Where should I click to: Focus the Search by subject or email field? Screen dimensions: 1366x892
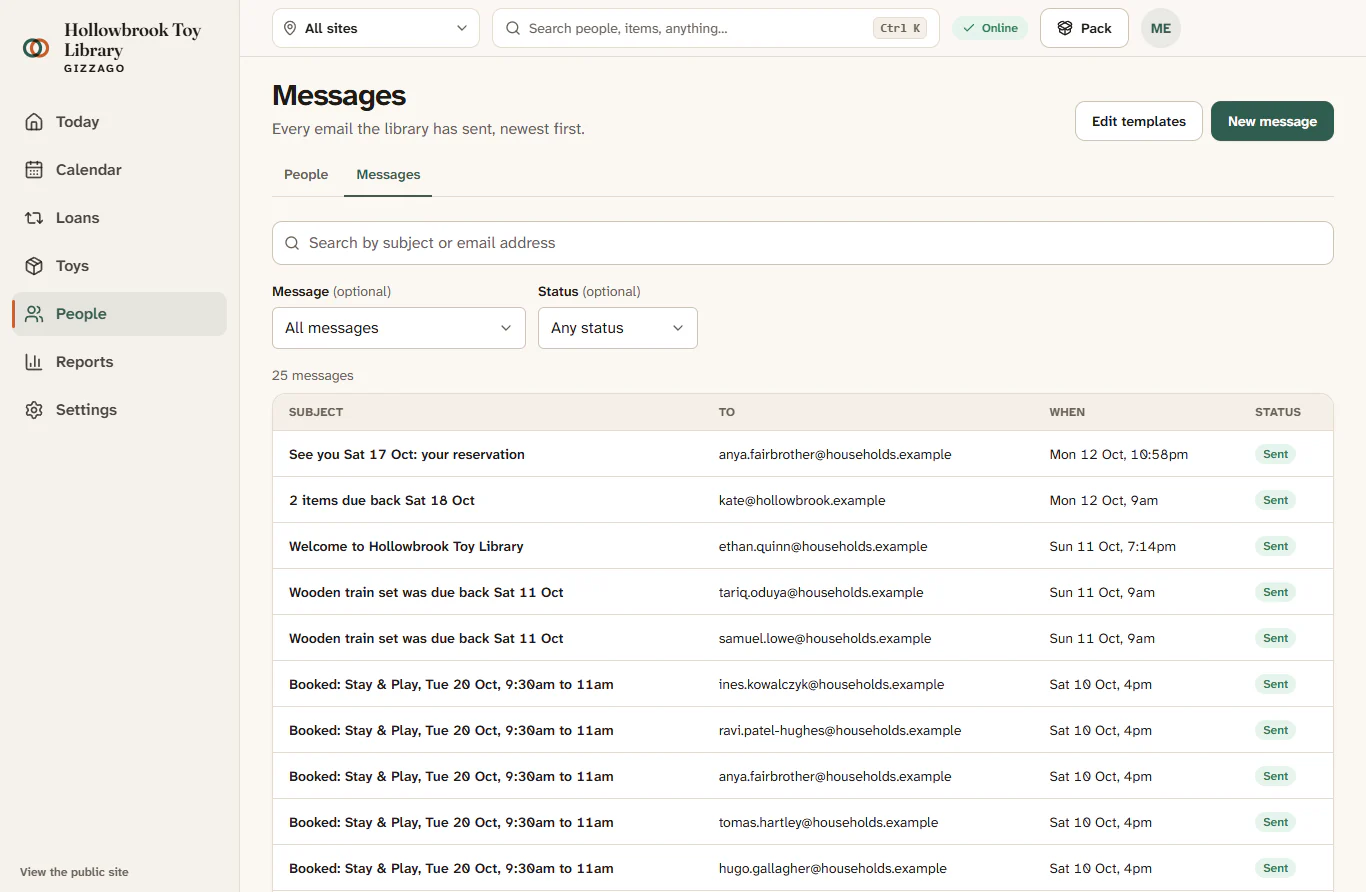803,243
